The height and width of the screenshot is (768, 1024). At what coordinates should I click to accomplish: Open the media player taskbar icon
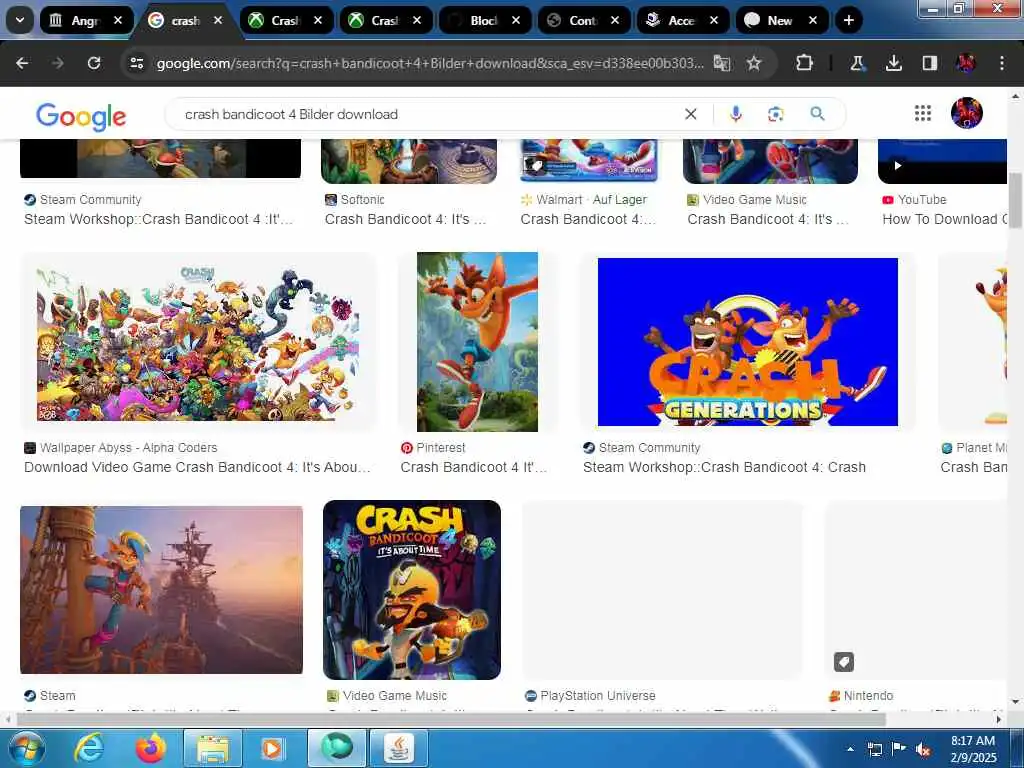click(x=272, y=748)
